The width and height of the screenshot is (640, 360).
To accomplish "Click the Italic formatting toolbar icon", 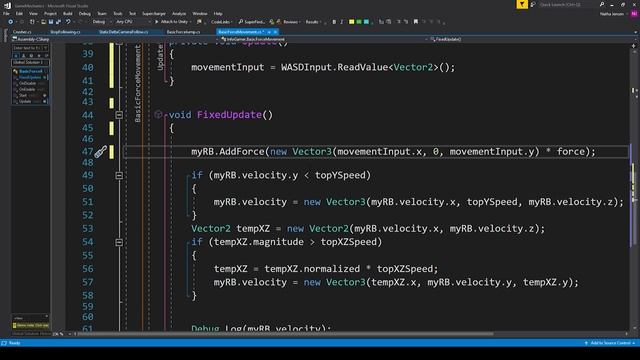I will tap(342, 22).
